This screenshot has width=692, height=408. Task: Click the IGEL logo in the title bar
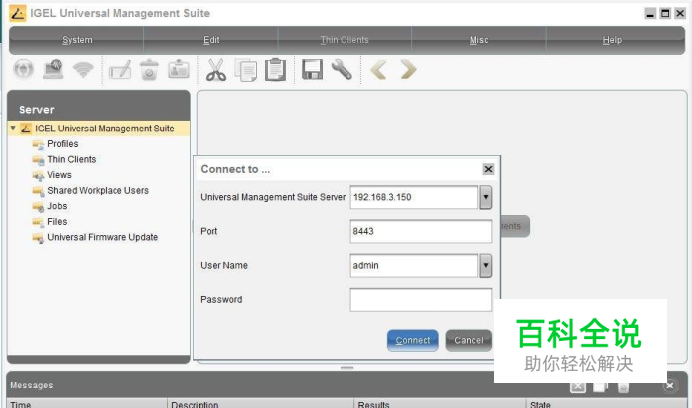18,13
